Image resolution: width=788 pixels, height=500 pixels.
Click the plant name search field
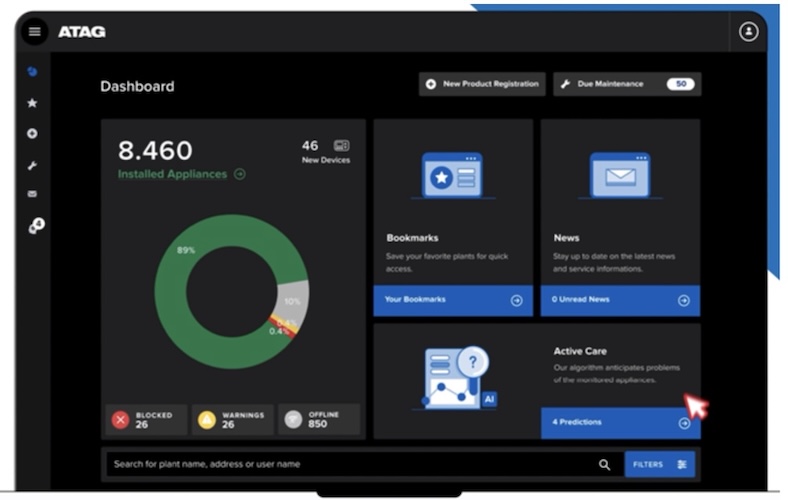tap(350, 464)
